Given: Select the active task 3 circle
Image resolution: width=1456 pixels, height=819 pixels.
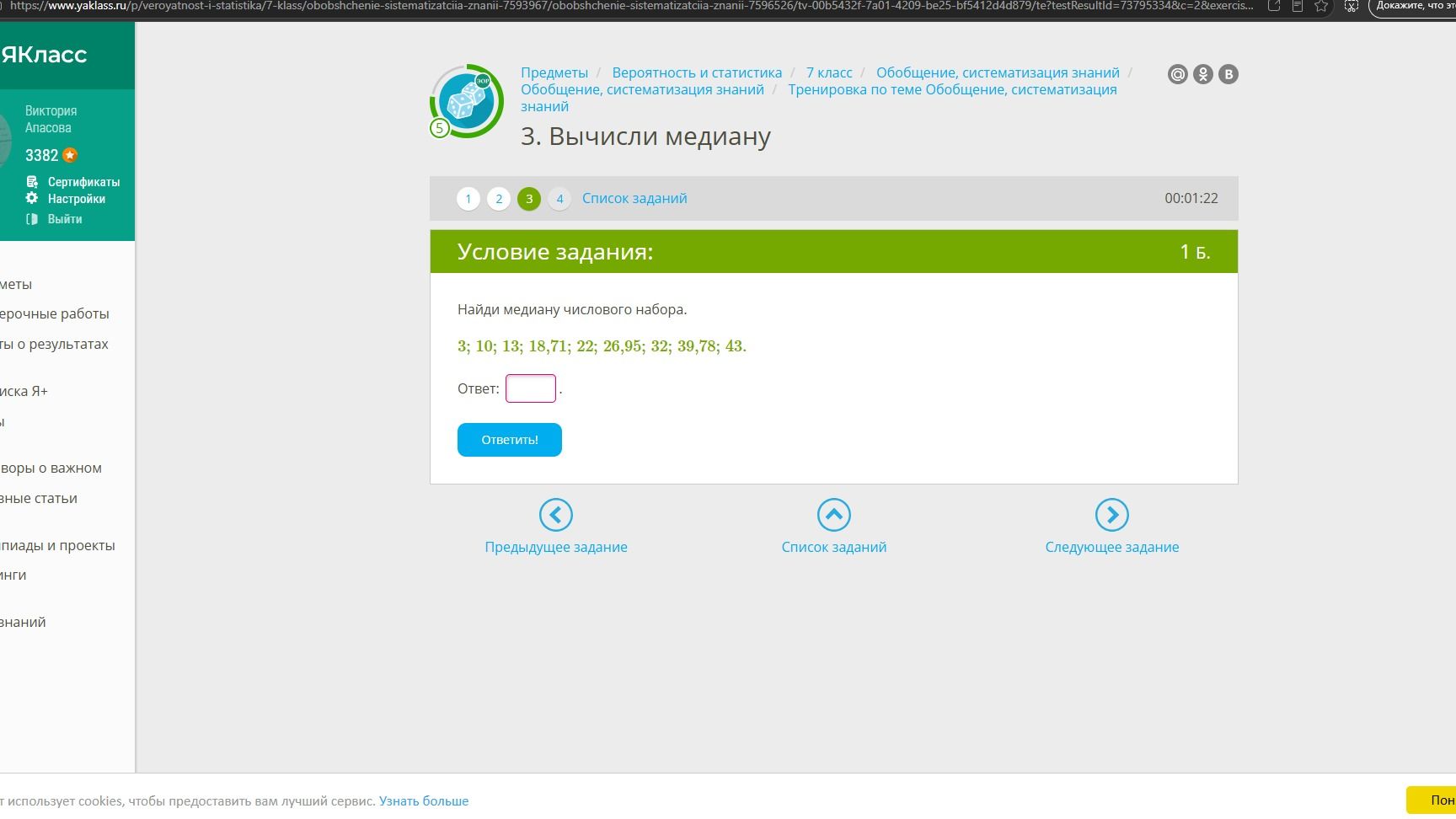Looking at the screenshot, I should (x=529, y=199).
